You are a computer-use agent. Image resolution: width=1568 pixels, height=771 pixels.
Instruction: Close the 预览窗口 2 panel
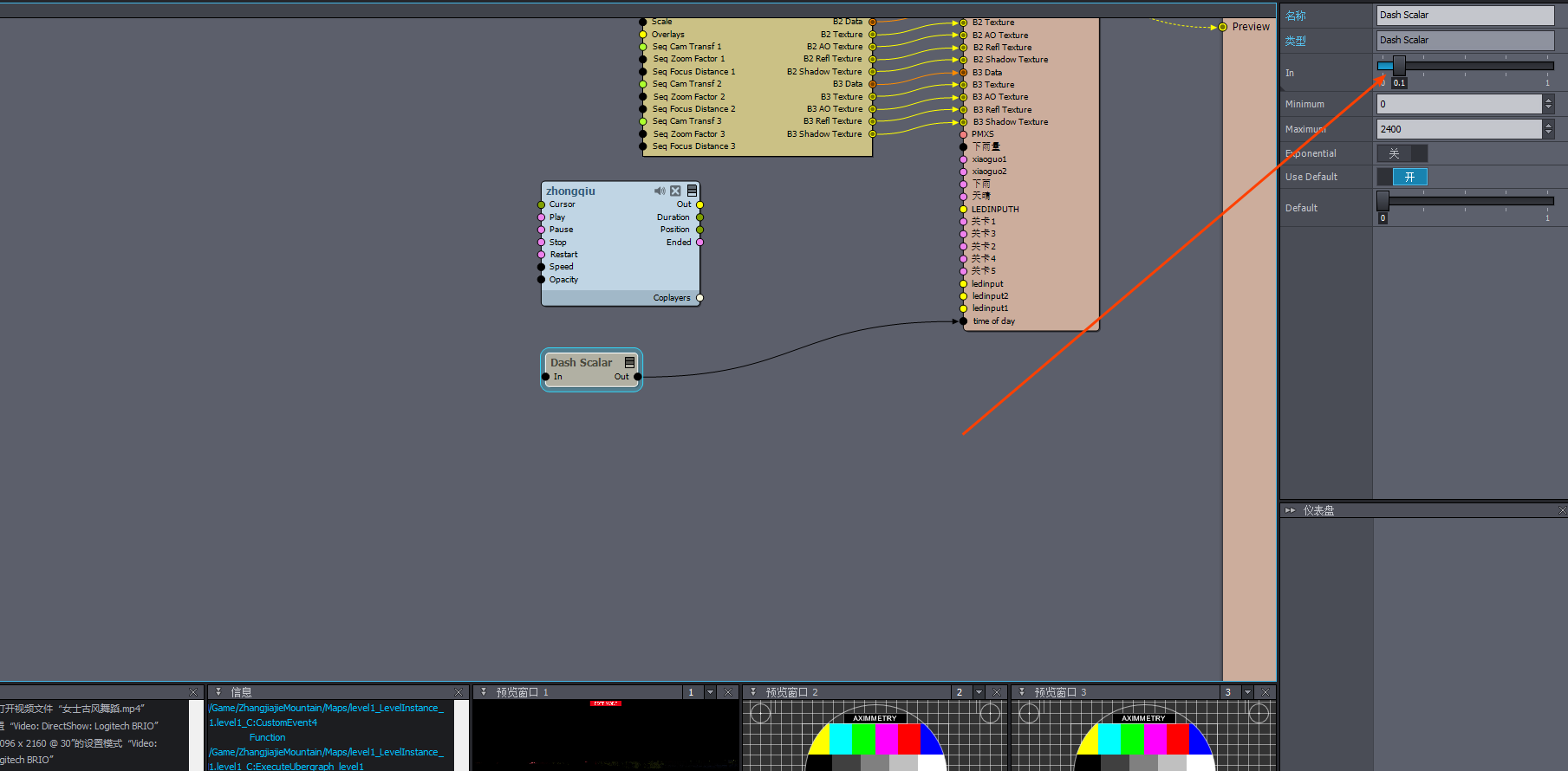[997, 692]
